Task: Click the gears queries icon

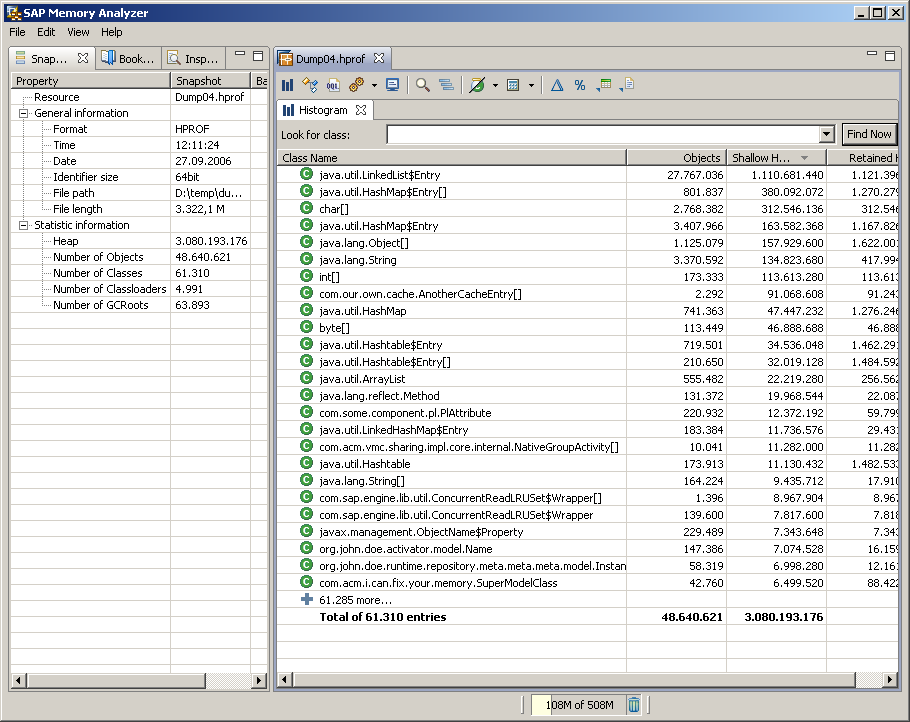Action: click(356, 85)
